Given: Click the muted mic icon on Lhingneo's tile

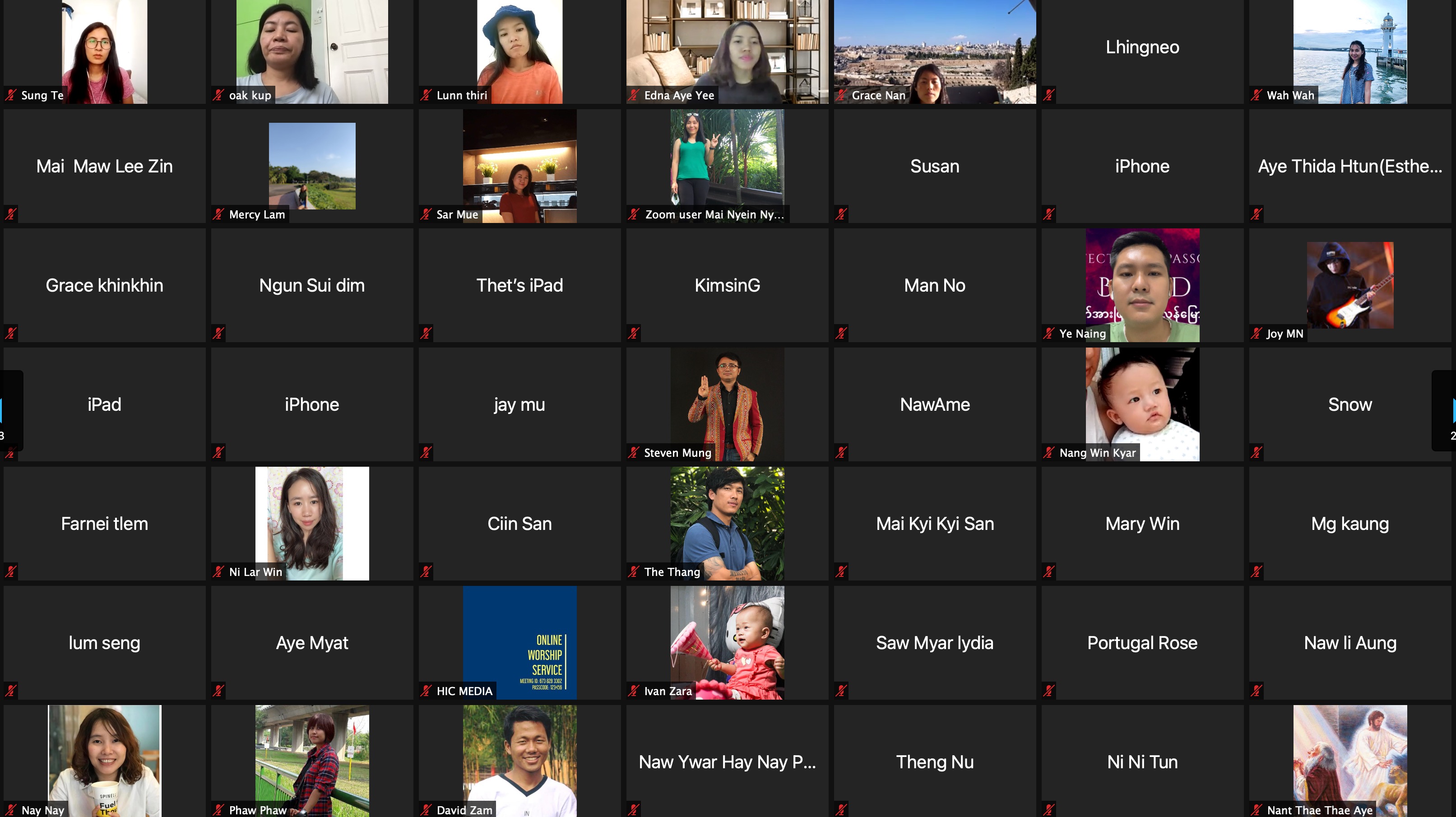Looking at the screenshot, I should point(1049,95).
